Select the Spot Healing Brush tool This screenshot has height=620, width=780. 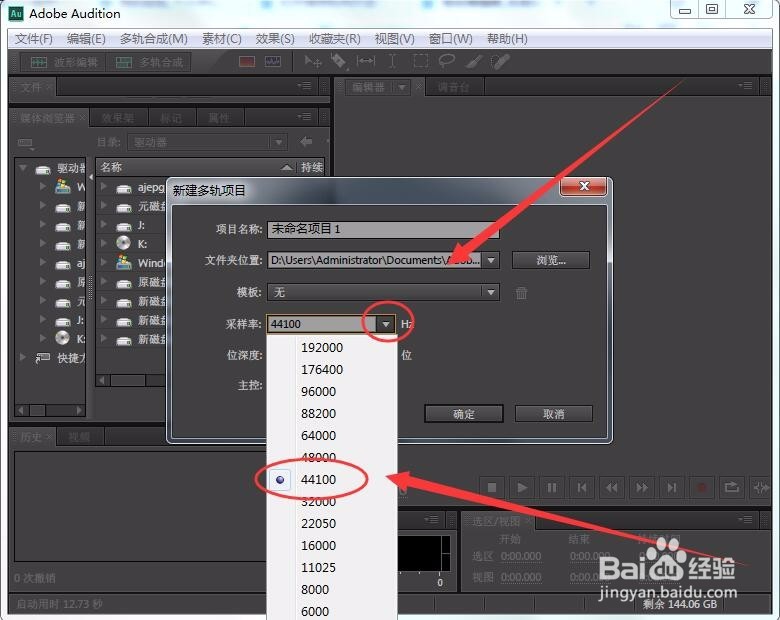coord(500,62)
